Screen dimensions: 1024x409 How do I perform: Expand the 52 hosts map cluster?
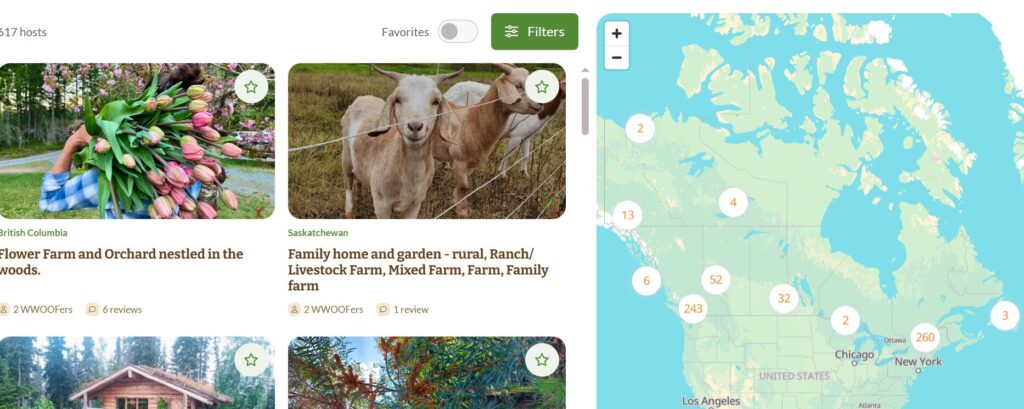point(716,280)
